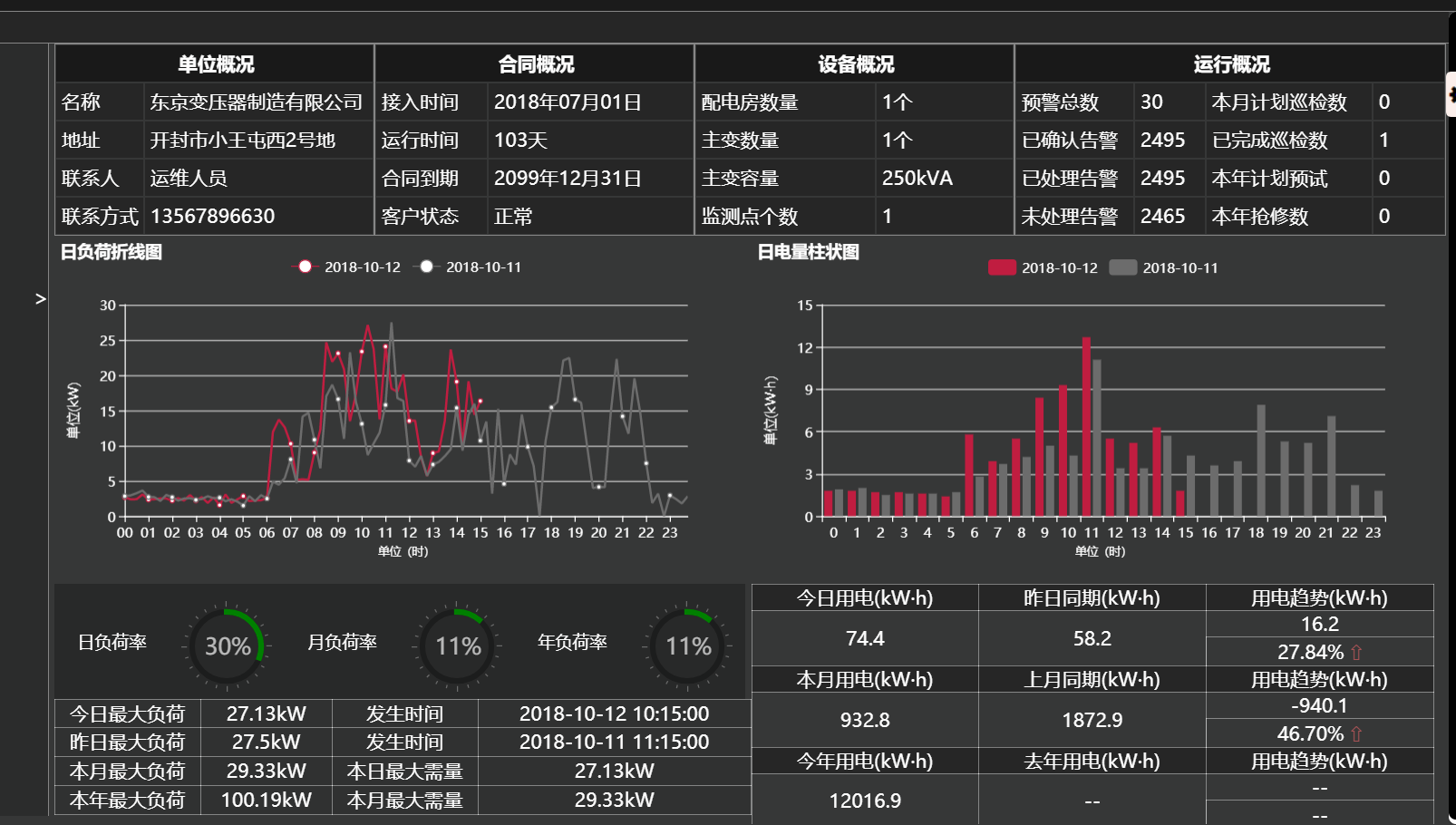Click the red up arrow beside 27.84%
The image size is (1456, 825).
click(1356, 652)
